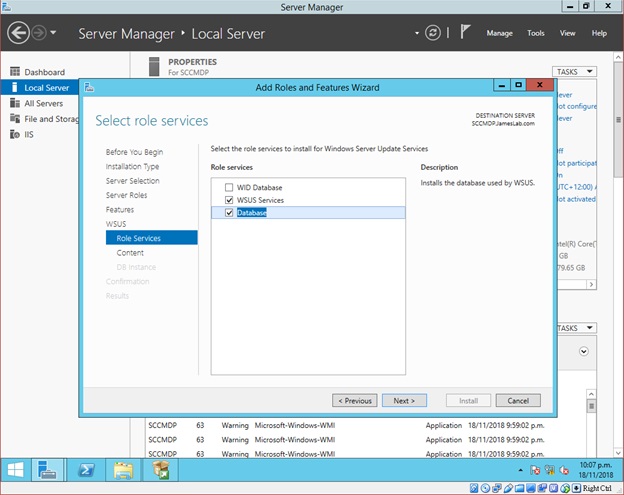Image resolution: width=624 pixels, height=495 pixels.
Task: Click the Local Server sidebar icon
Action: [x=15, y=88]
